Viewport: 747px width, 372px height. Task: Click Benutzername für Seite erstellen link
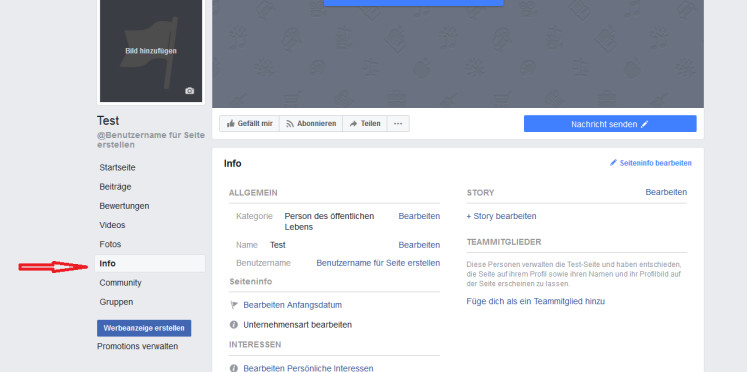(x=378, y=263)
